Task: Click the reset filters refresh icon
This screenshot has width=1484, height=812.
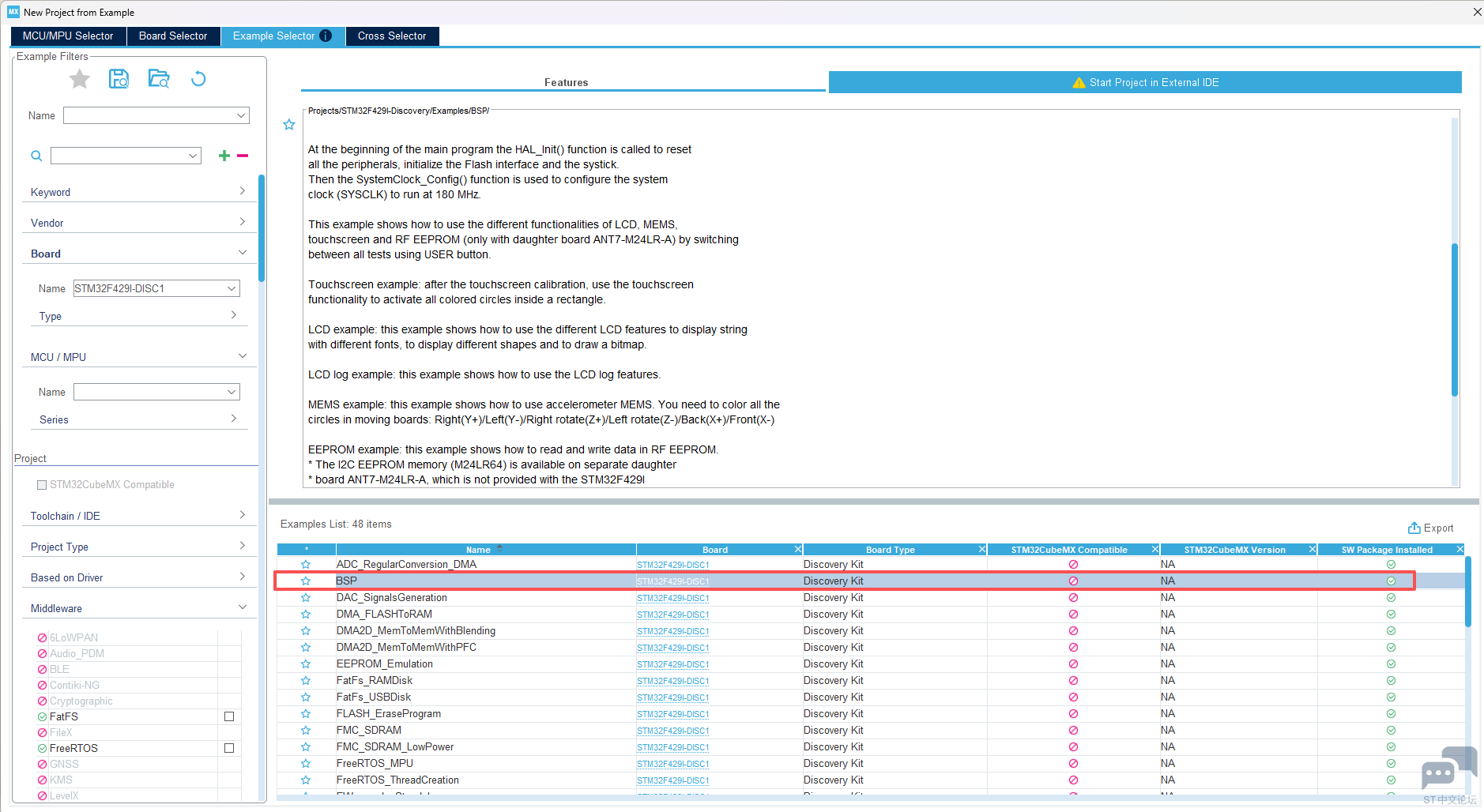Action: click(x=198, y=79)
